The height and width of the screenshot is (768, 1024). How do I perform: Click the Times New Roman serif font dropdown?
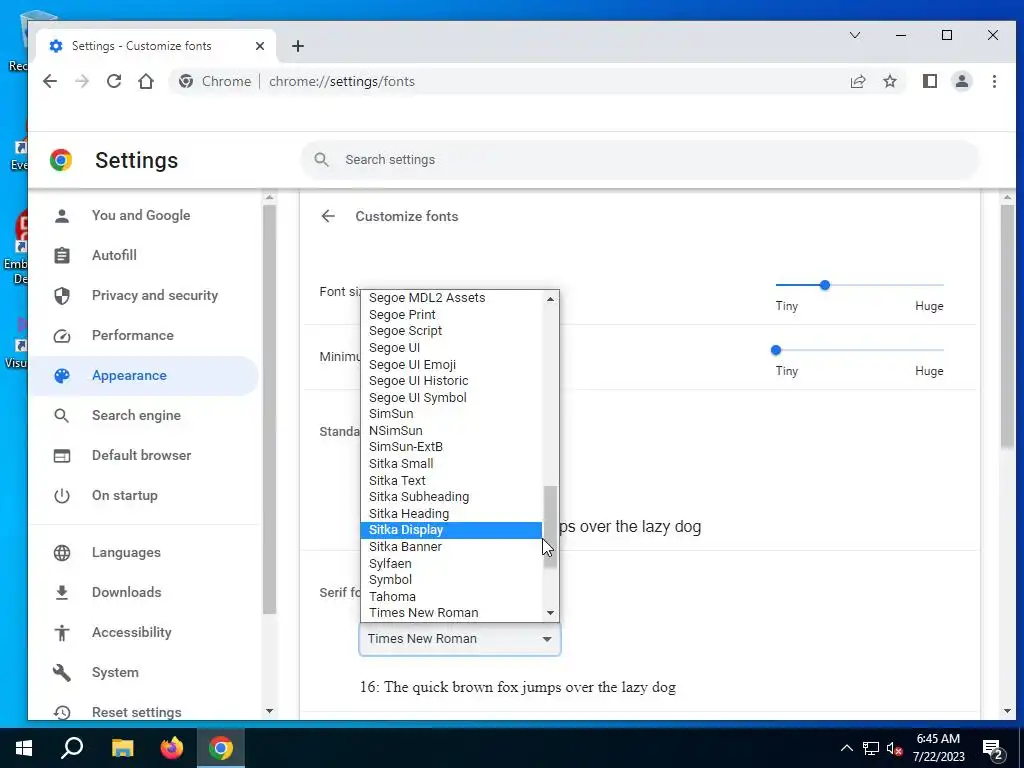point(460,639)
